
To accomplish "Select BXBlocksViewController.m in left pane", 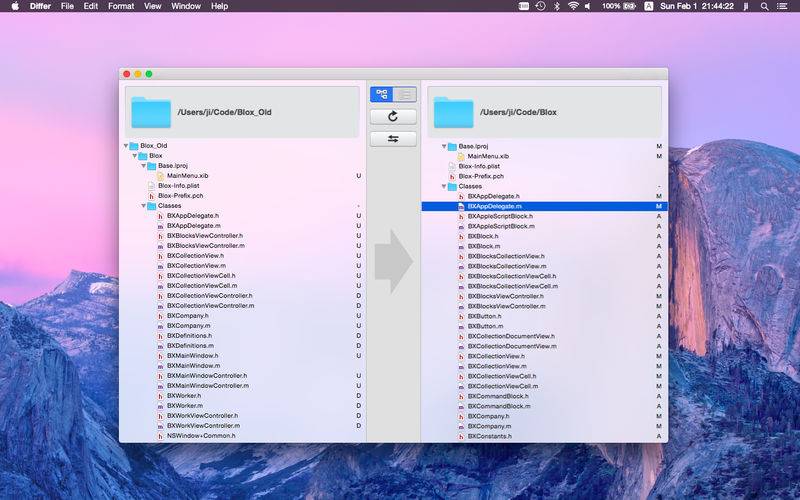I will tap(206, 245).
